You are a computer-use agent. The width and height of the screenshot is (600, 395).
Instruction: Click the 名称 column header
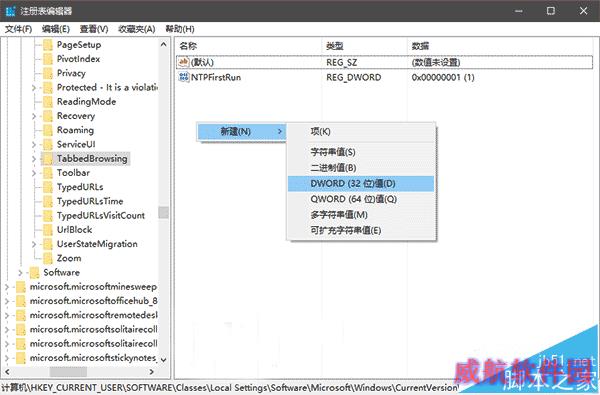[249, 46]
